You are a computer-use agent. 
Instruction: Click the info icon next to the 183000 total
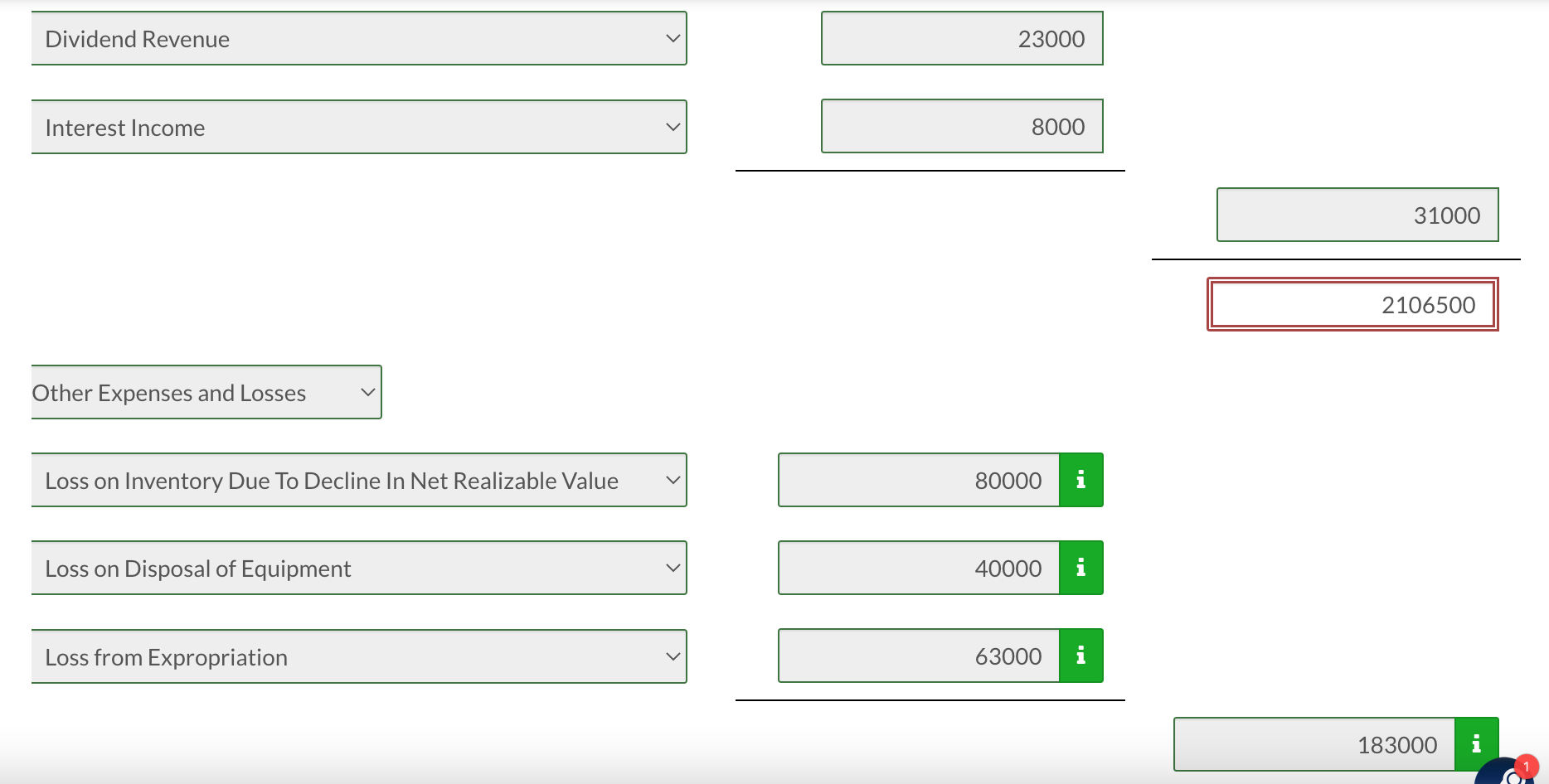[1475, 743]
